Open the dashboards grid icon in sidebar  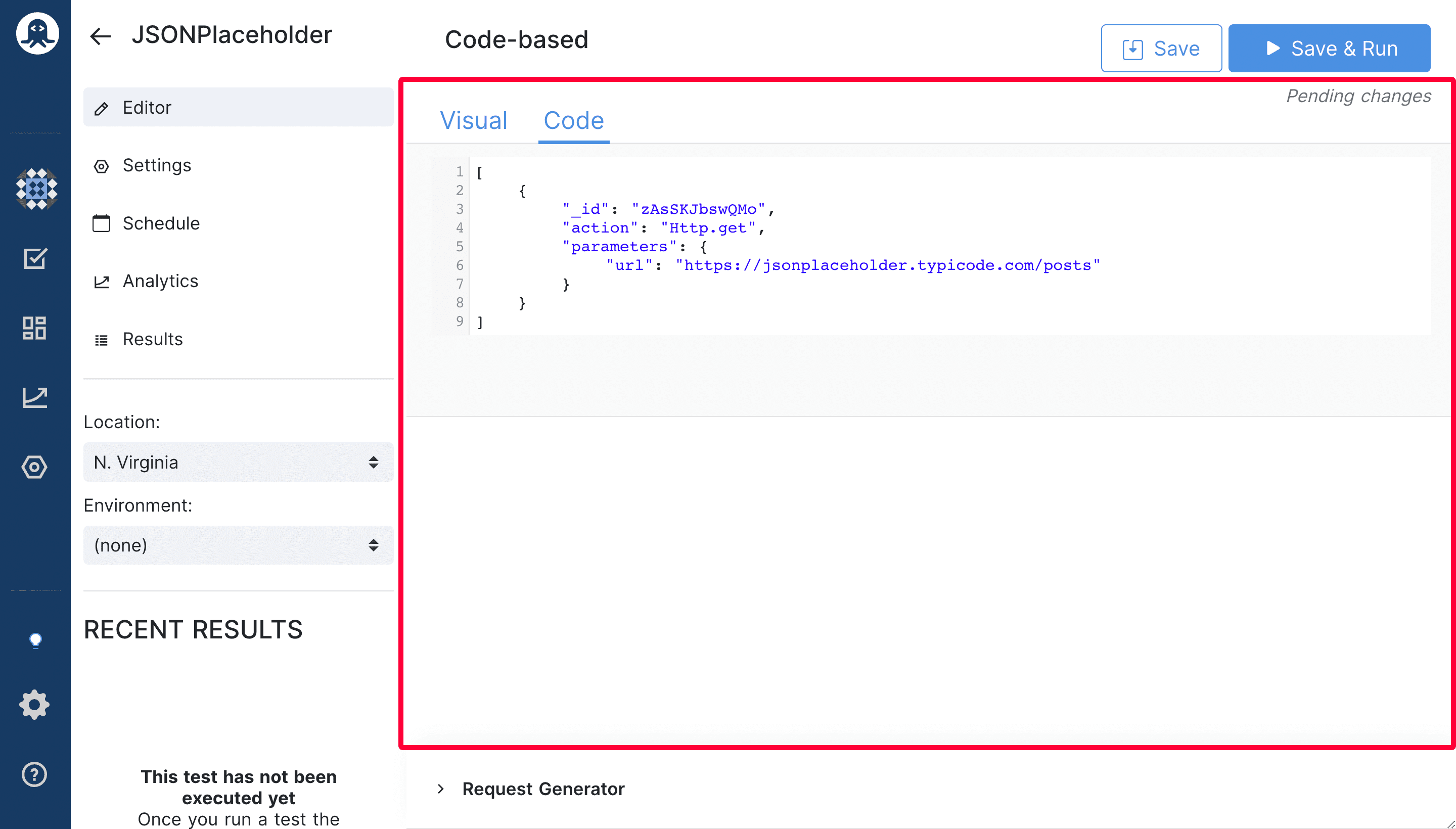[x=34, y=328]
